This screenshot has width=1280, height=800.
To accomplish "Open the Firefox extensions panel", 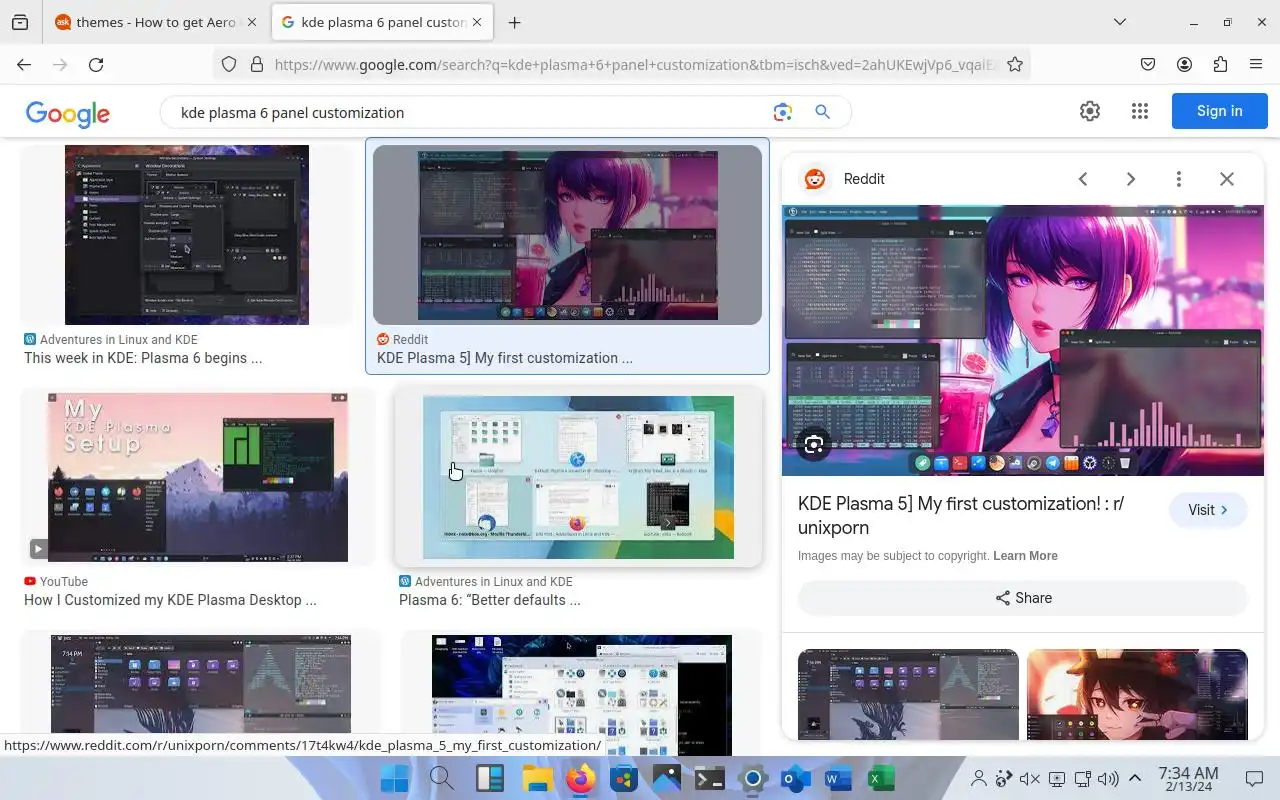I will tap(1220, 65).
